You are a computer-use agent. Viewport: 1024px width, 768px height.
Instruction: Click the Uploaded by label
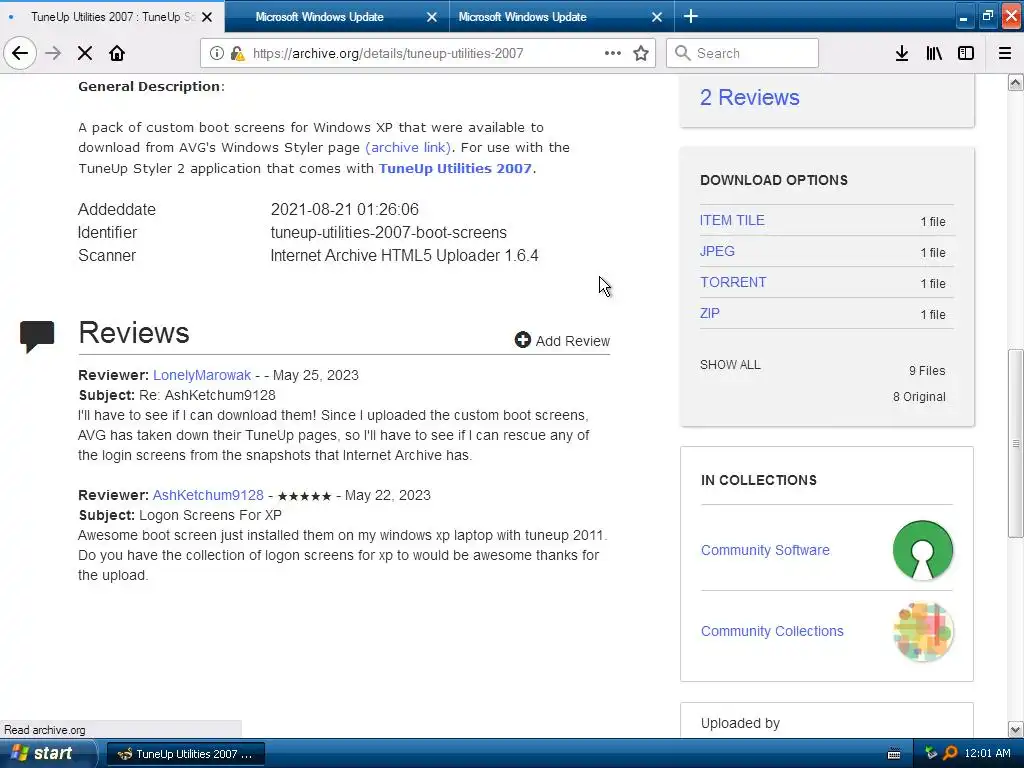tap(740, 723)
